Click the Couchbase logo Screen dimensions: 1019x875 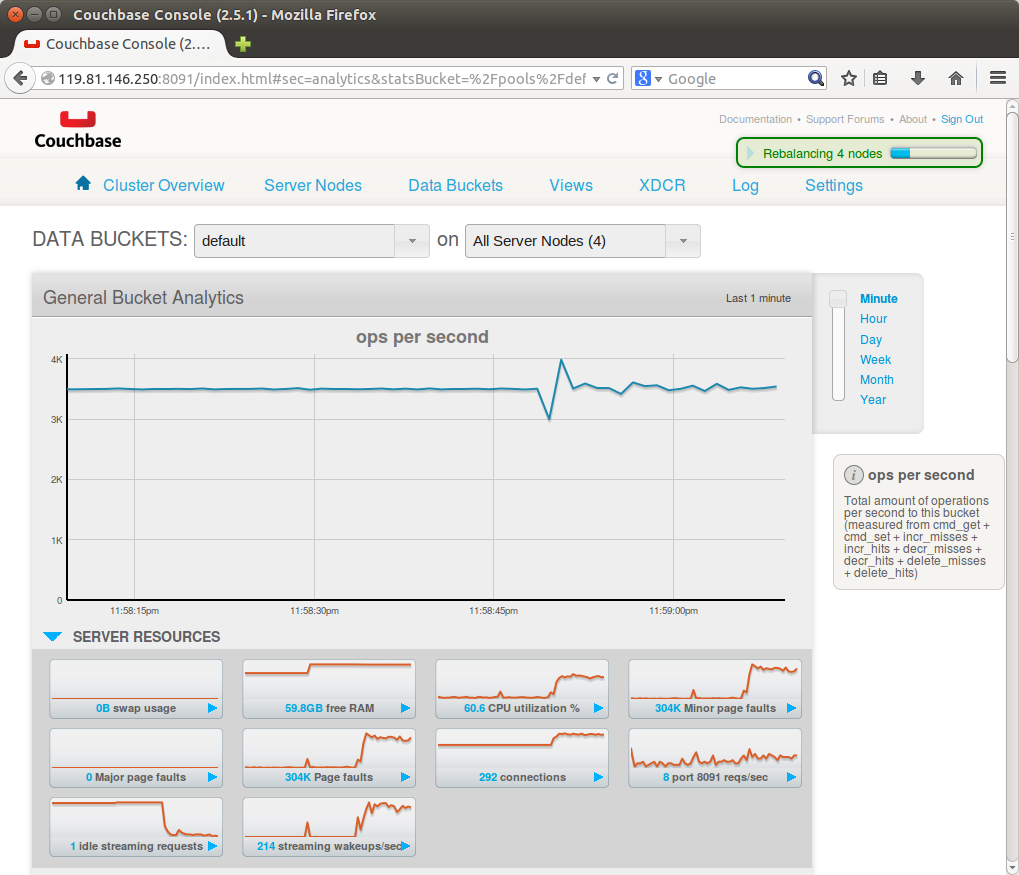tap(78, 130)
